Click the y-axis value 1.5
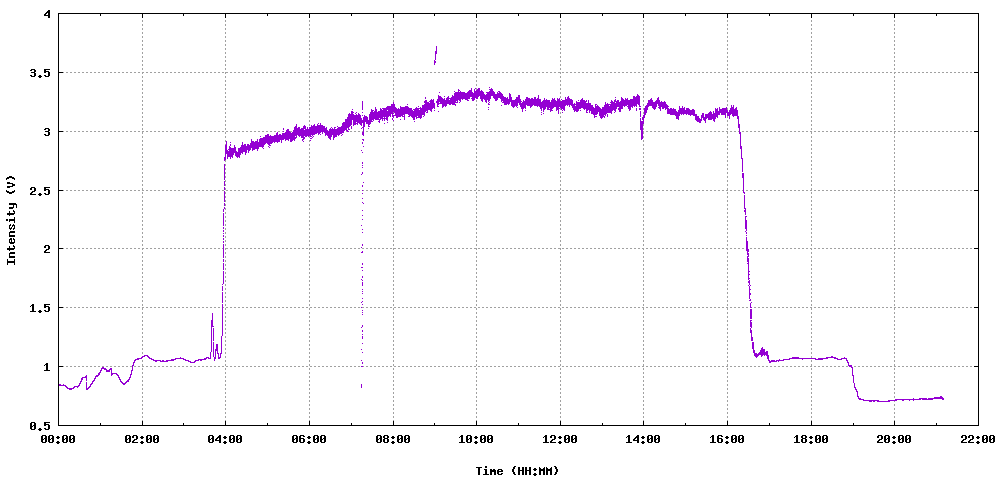The width and height of the screenshot is (1000, 480). click(39, 307)
